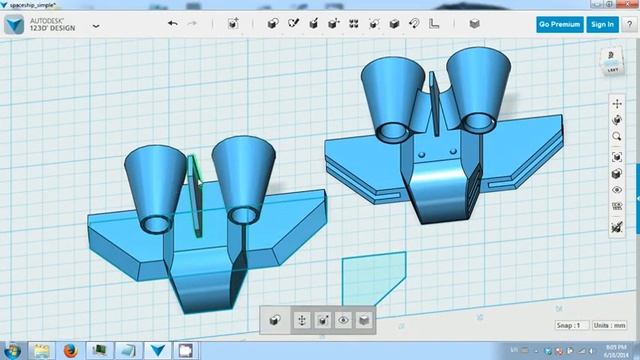Select the Measure ruler tool
Image resolution: width=640 pixels, height=360 pixels.
point(434,24)
